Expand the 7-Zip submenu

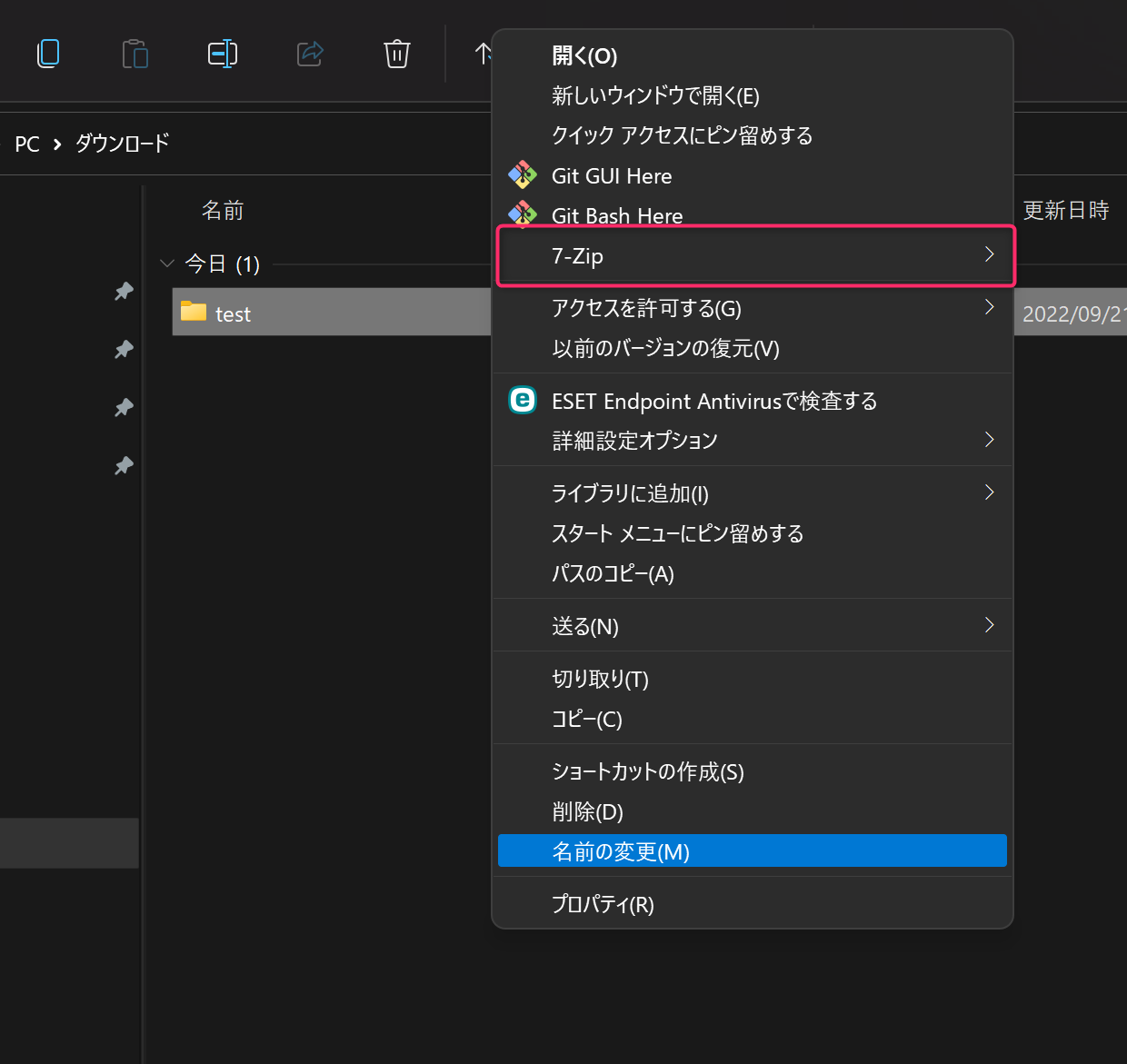point(754,256)
